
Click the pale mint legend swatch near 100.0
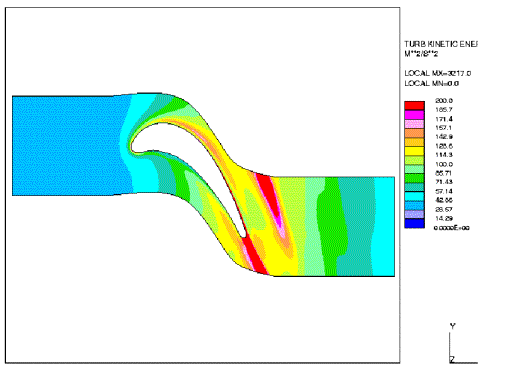tap(414, 169)
